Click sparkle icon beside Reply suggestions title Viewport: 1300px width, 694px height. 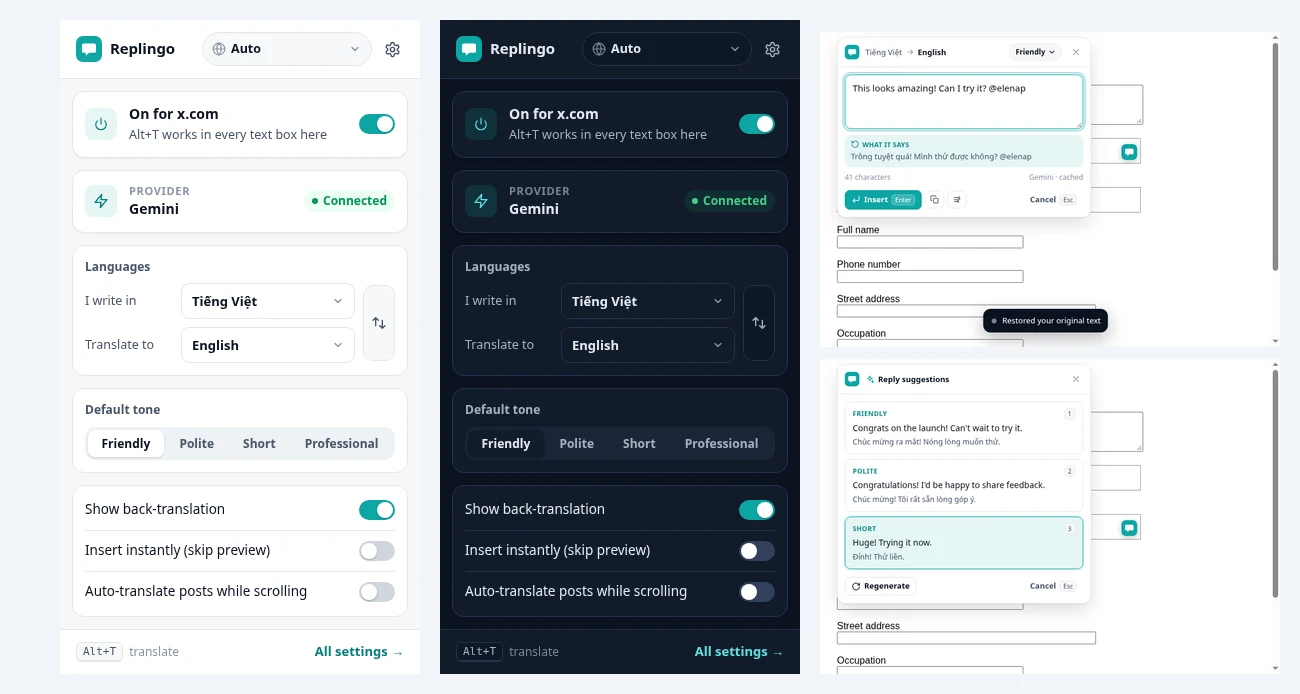coord(870,380)
